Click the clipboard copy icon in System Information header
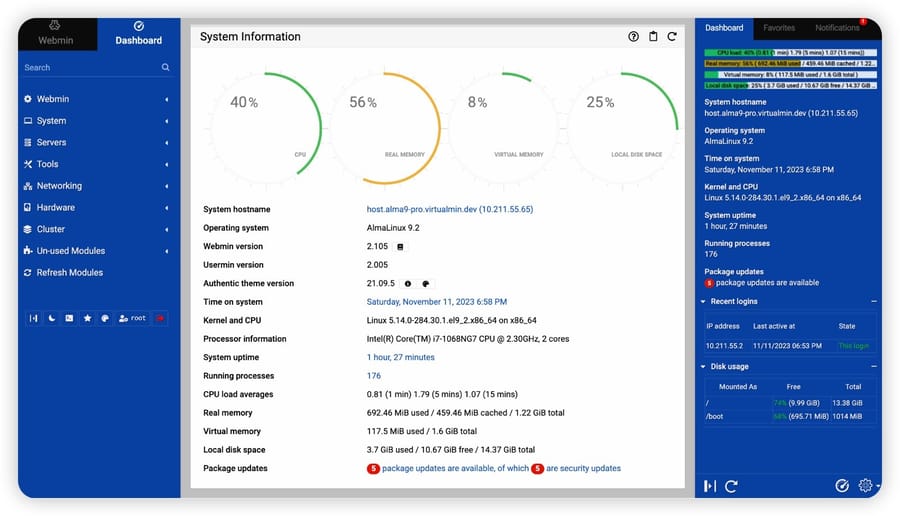Screen dimensions: 900x516 tap(653, 37)
